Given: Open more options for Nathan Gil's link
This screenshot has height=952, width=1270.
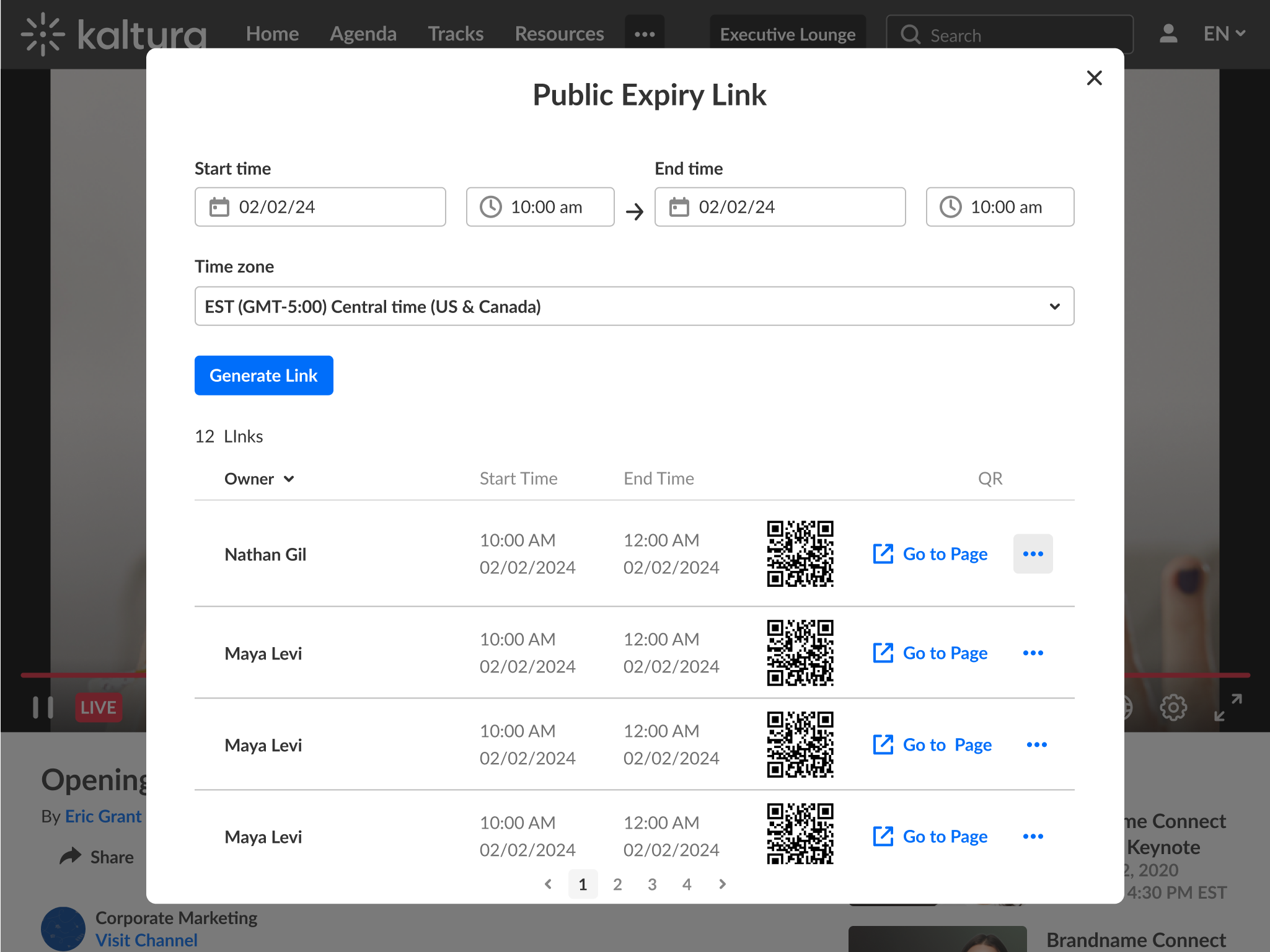Looking at the screenshot, I should pos(1033,554).
